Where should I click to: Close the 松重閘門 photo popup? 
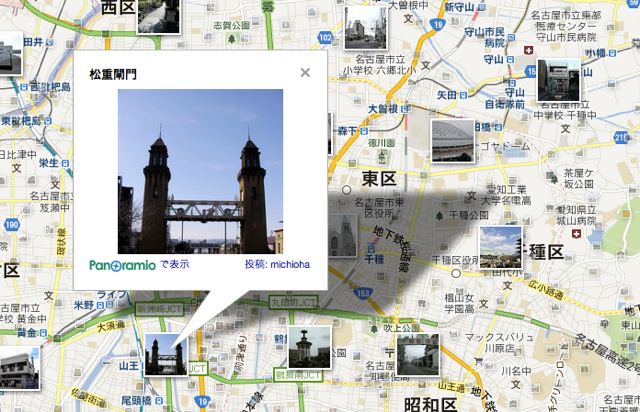point(305,73)
